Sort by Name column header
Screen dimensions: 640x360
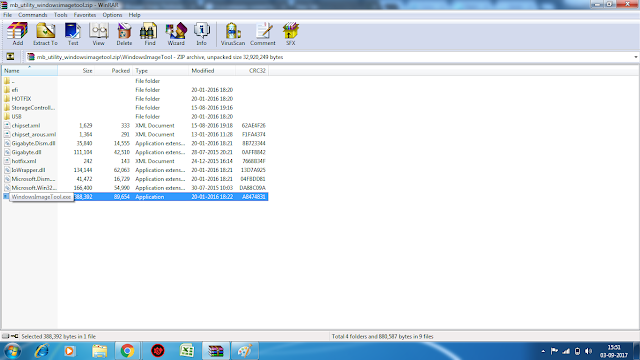pos(30,71)
